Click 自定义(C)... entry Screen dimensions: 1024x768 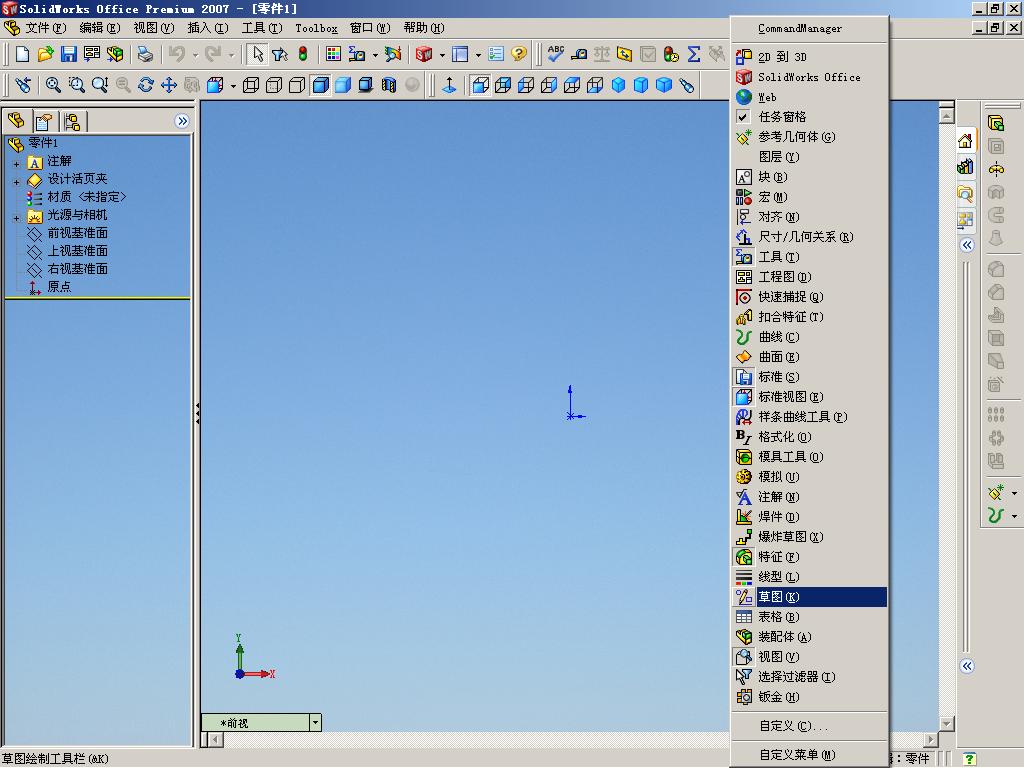point(808,726)
